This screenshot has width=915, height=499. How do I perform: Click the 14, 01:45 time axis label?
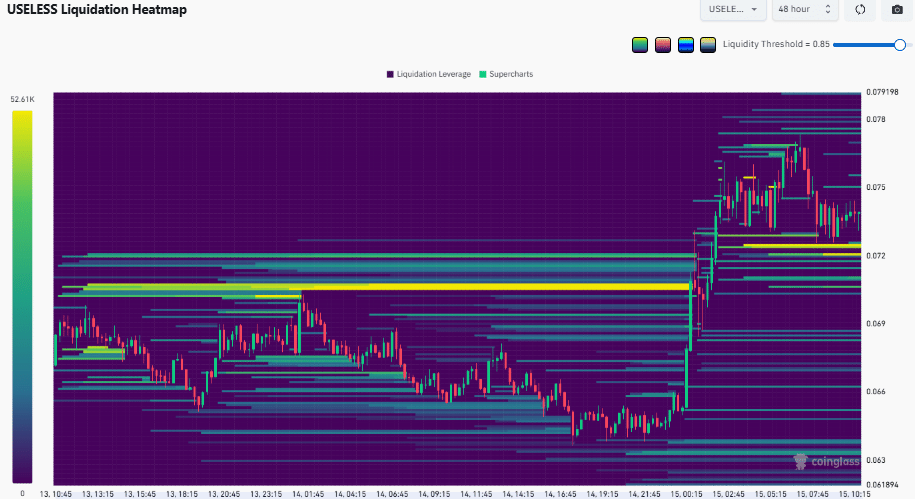(x=308, y=494)
